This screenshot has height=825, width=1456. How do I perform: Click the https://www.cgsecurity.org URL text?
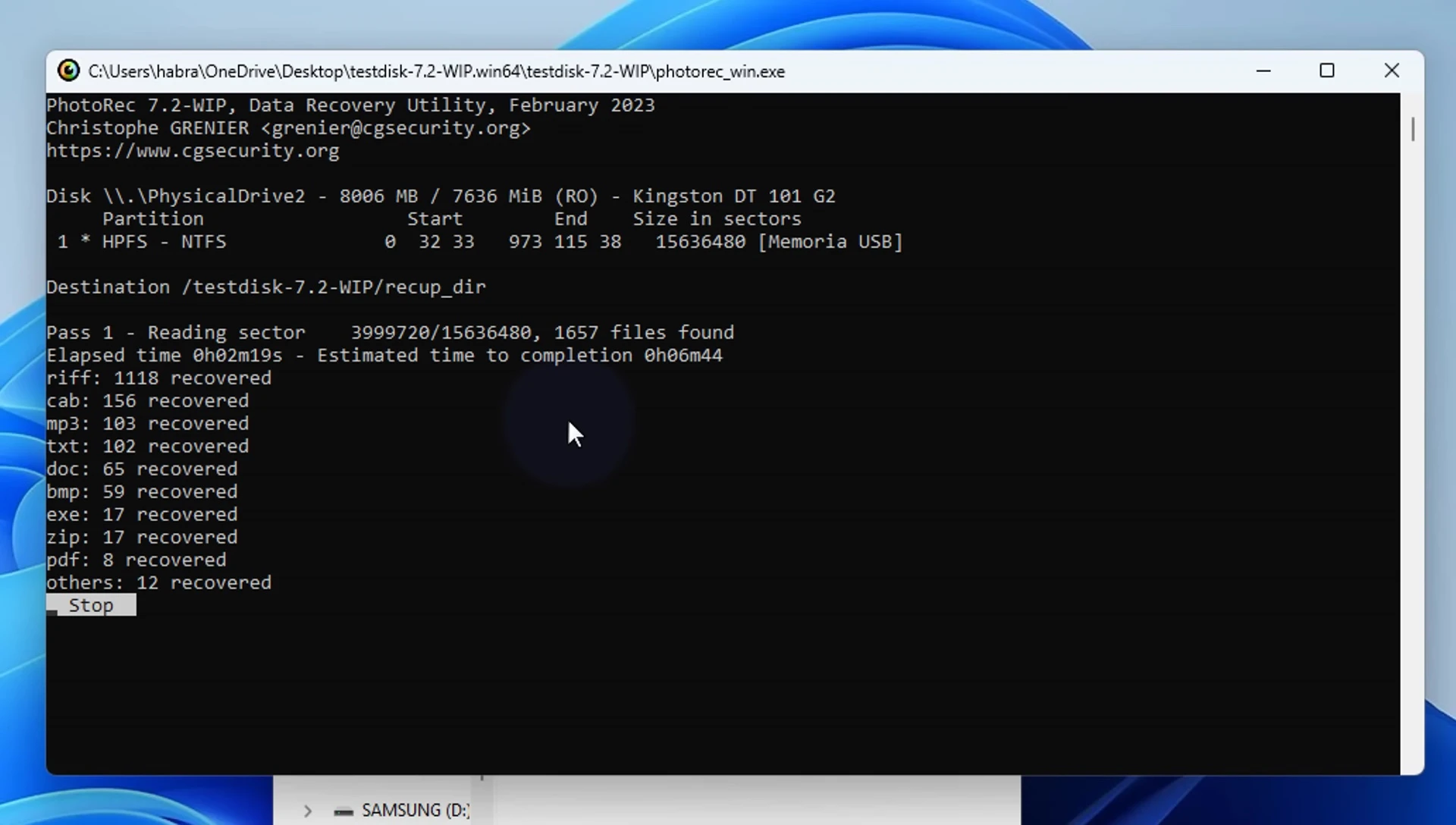point(193,151)
